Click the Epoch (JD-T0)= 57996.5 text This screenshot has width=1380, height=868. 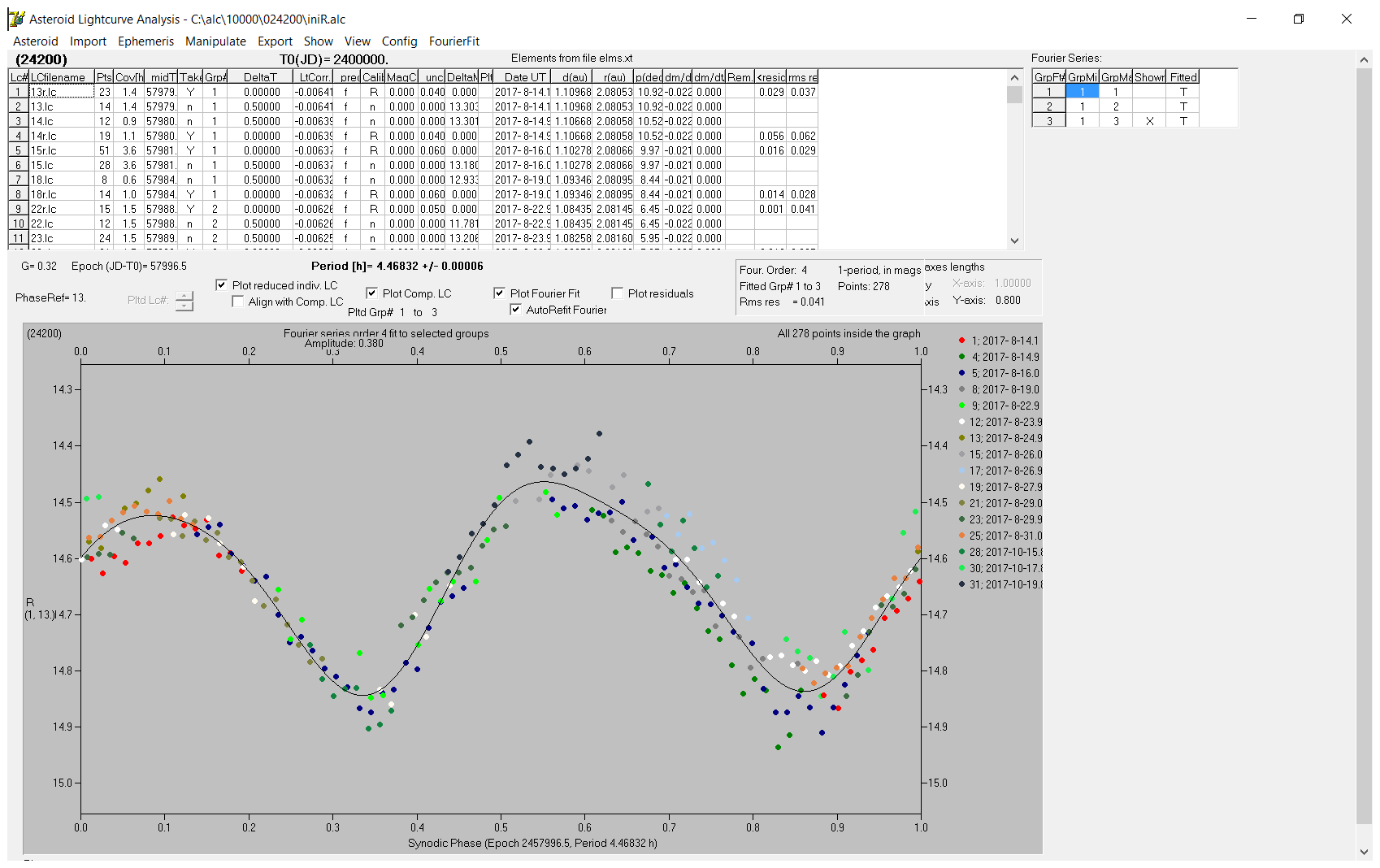pyautogui.click(x=129, y=266)
